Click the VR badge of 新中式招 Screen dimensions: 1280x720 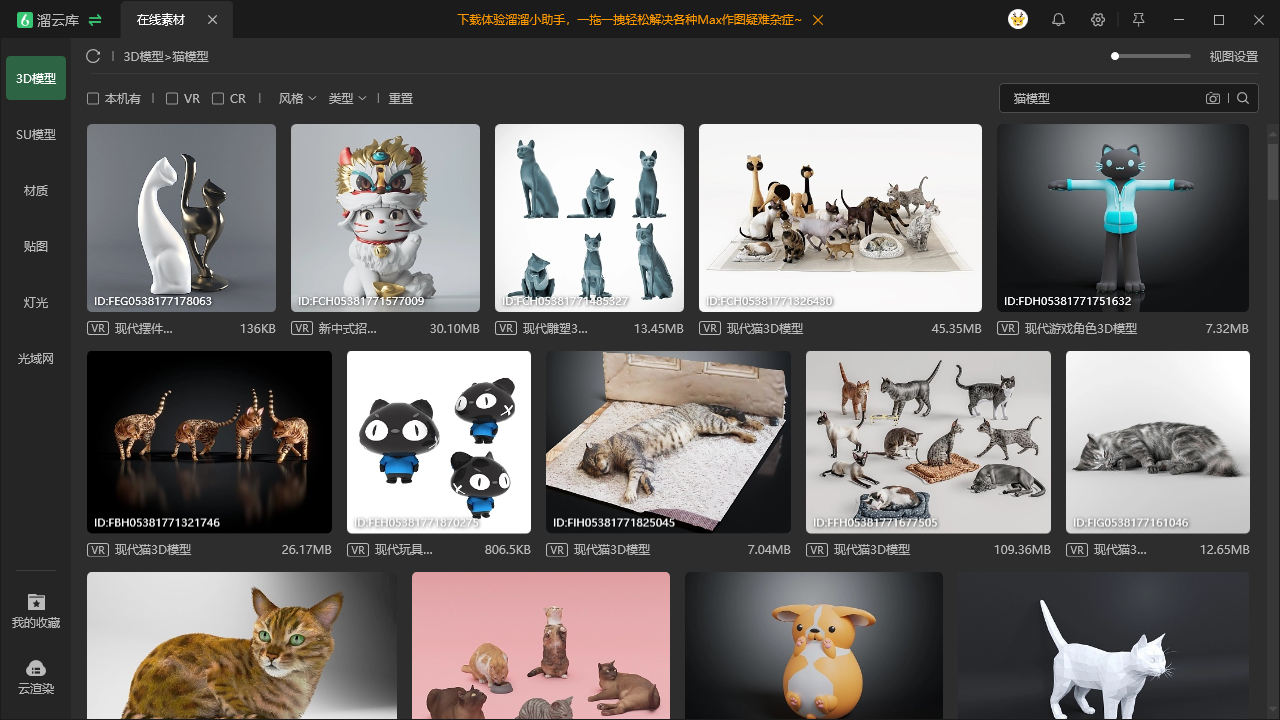[x=302, y=328]
